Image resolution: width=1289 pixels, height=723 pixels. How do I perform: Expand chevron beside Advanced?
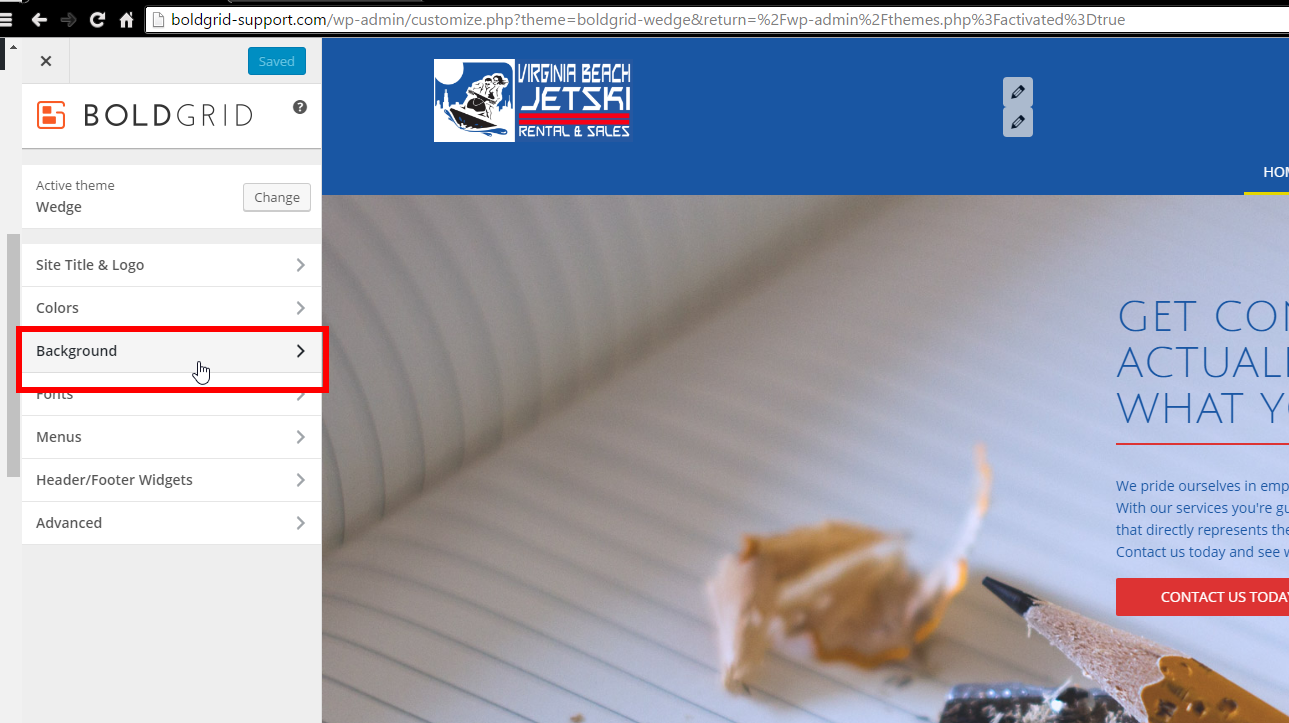pyautogui.click(x=301, y=523)
